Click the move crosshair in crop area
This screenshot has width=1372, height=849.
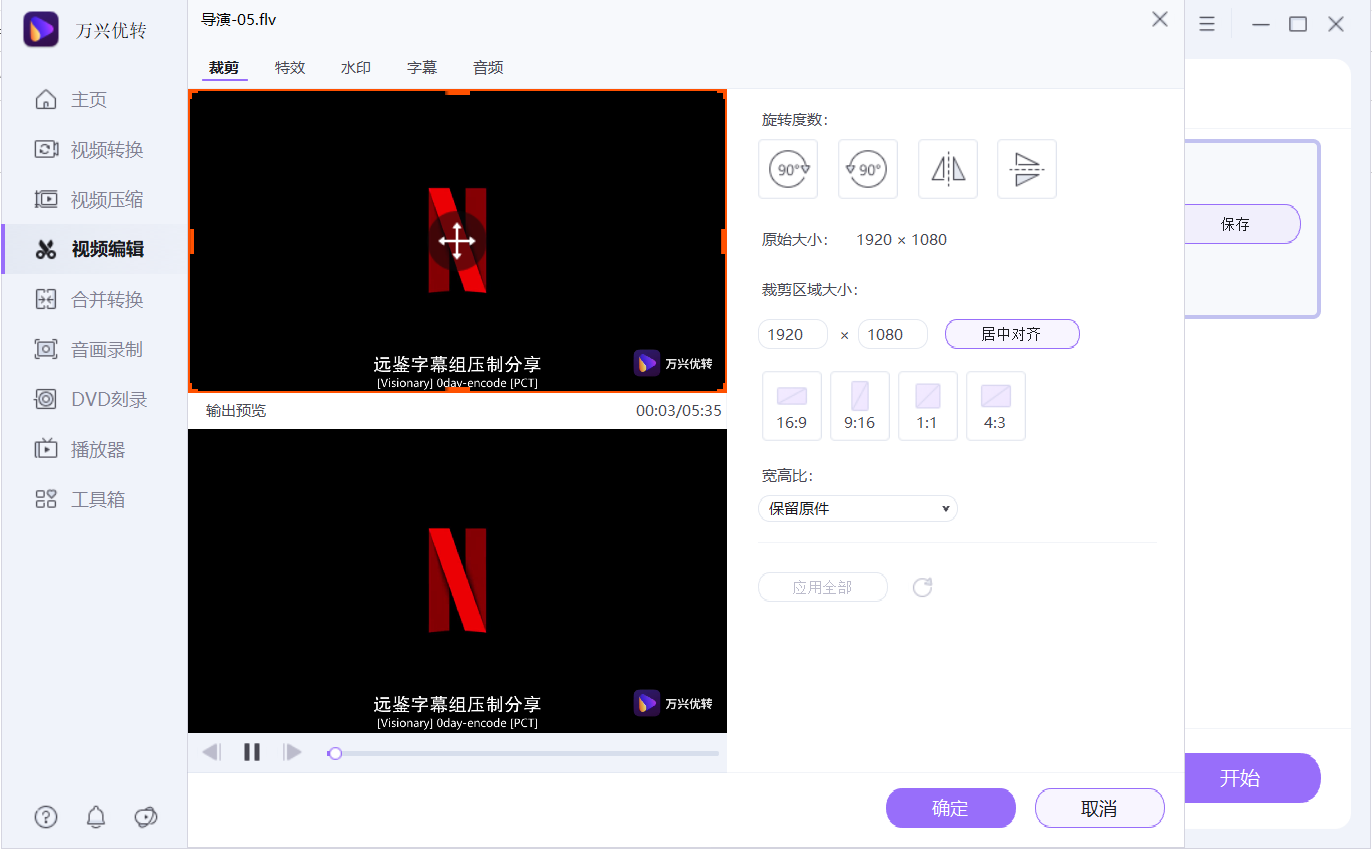click(457, 241)
